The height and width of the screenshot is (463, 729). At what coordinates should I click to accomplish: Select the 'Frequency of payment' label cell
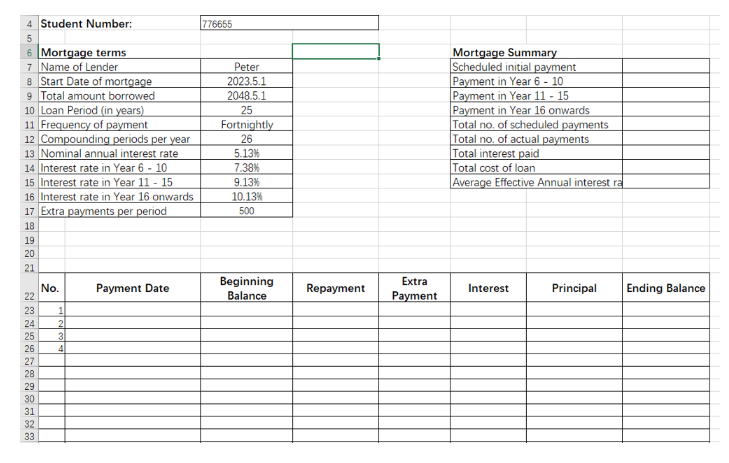(119, 124)
